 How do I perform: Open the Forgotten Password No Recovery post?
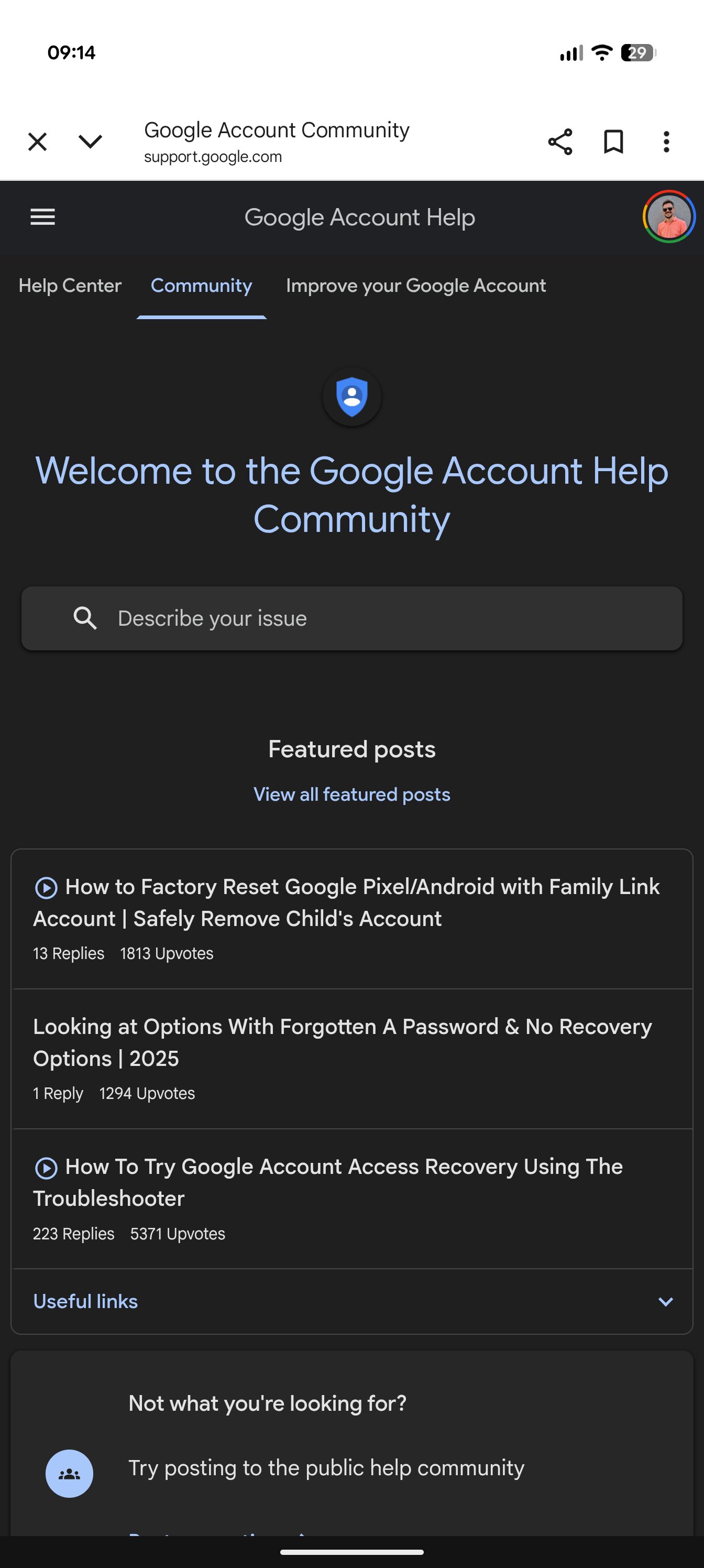342,1043
